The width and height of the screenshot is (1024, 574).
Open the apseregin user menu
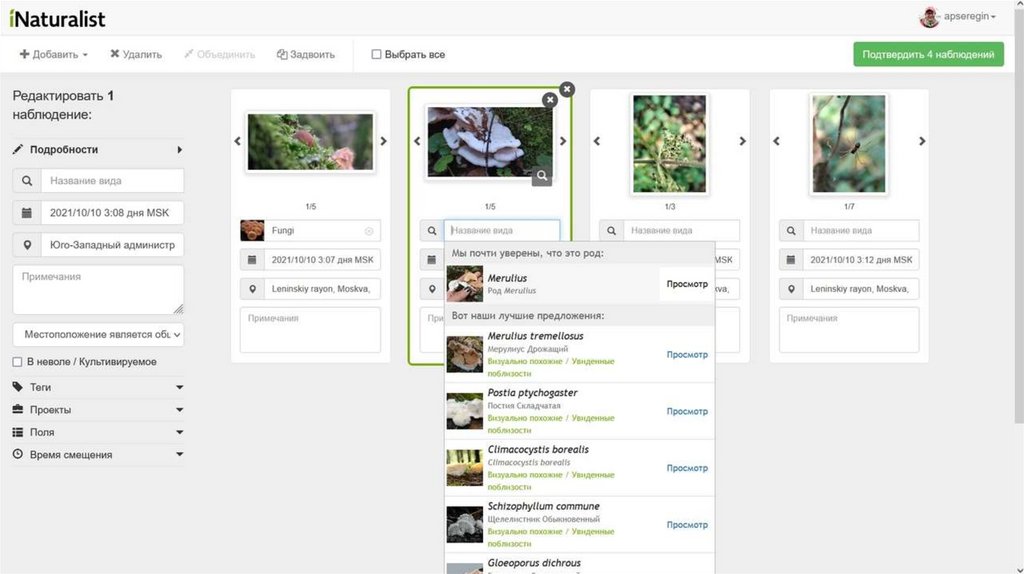click(958, 17)
